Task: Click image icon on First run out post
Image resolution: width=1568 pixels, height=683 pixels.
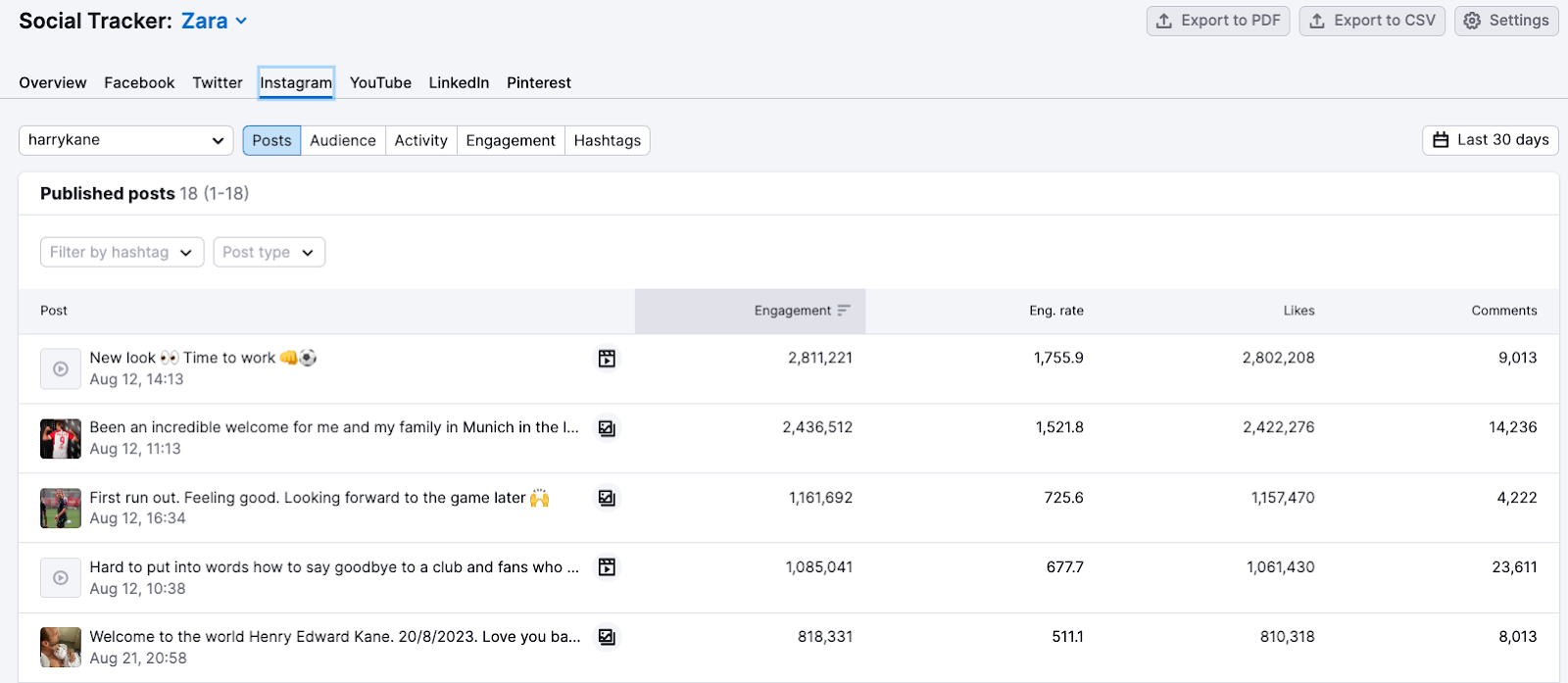Action: click(x=607, y=498)
